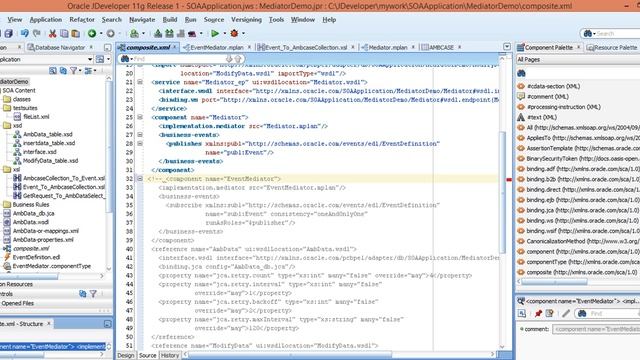The image size is (640, 360).
Task: Close the composite.xml editor tab
Action: [x=174, y=47]
